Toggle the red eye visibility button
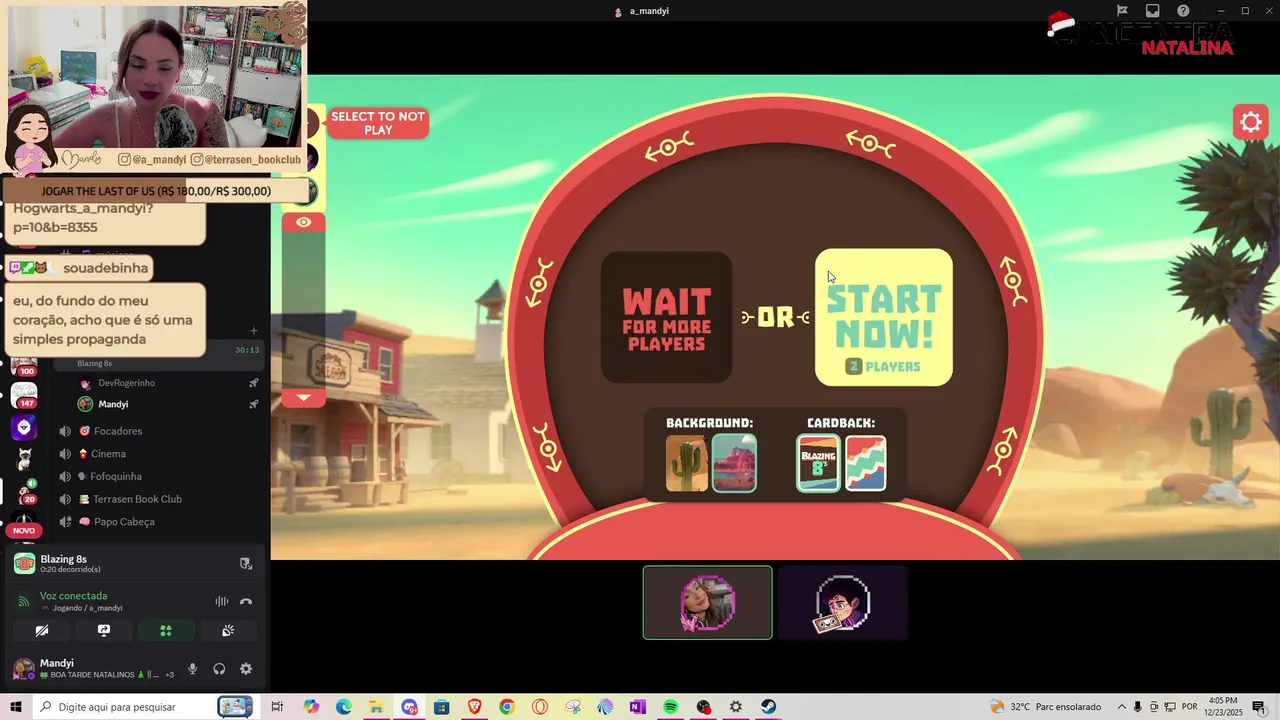 [304, 222]
